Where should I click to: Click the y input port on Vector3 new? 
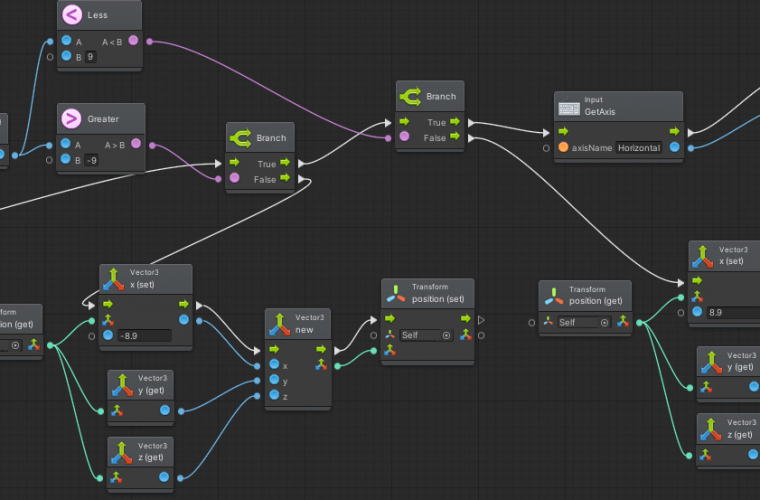point(273,381)
